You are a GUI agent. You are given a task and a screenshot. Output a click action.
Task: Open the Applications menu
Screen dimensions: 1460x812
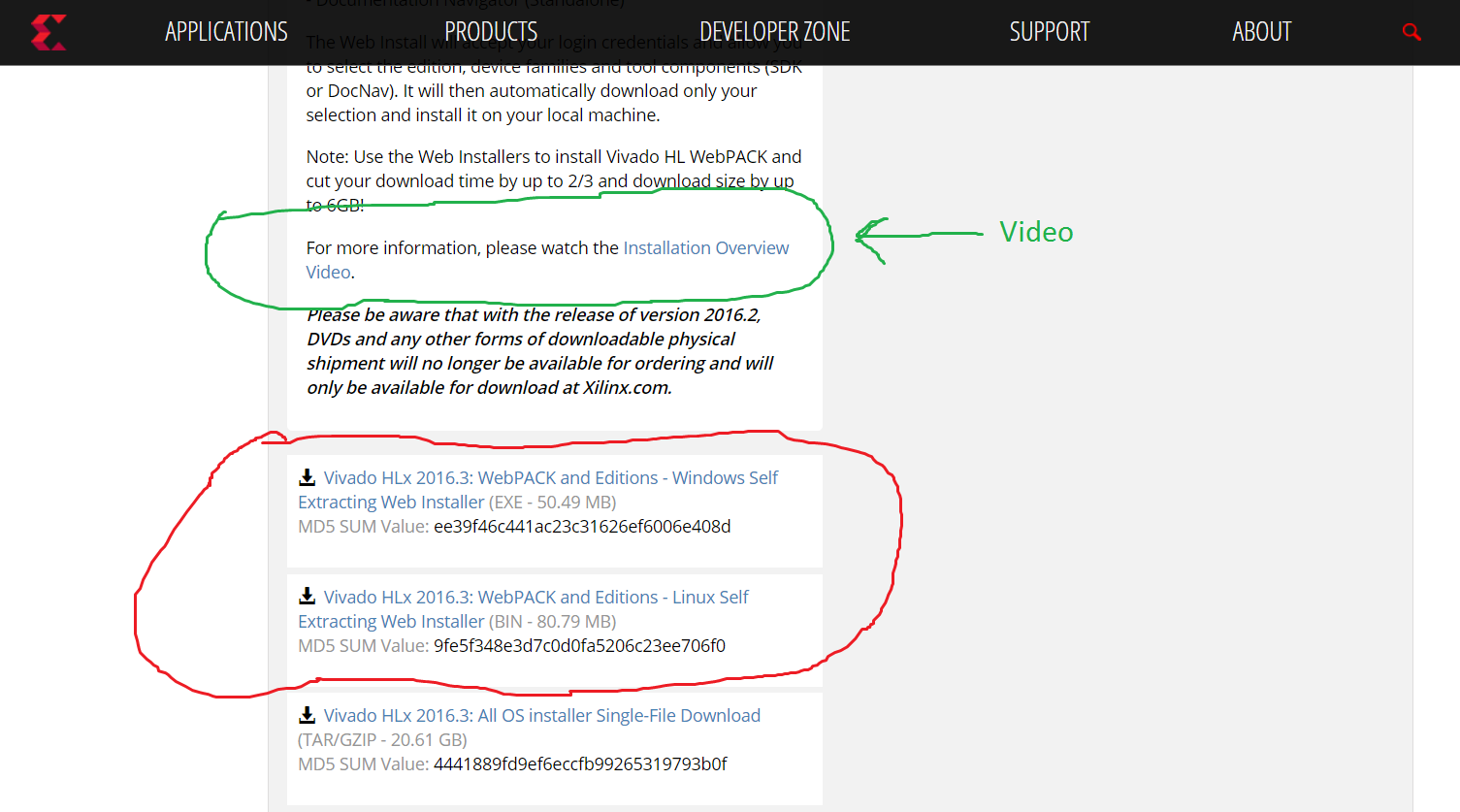click(226, 32)
